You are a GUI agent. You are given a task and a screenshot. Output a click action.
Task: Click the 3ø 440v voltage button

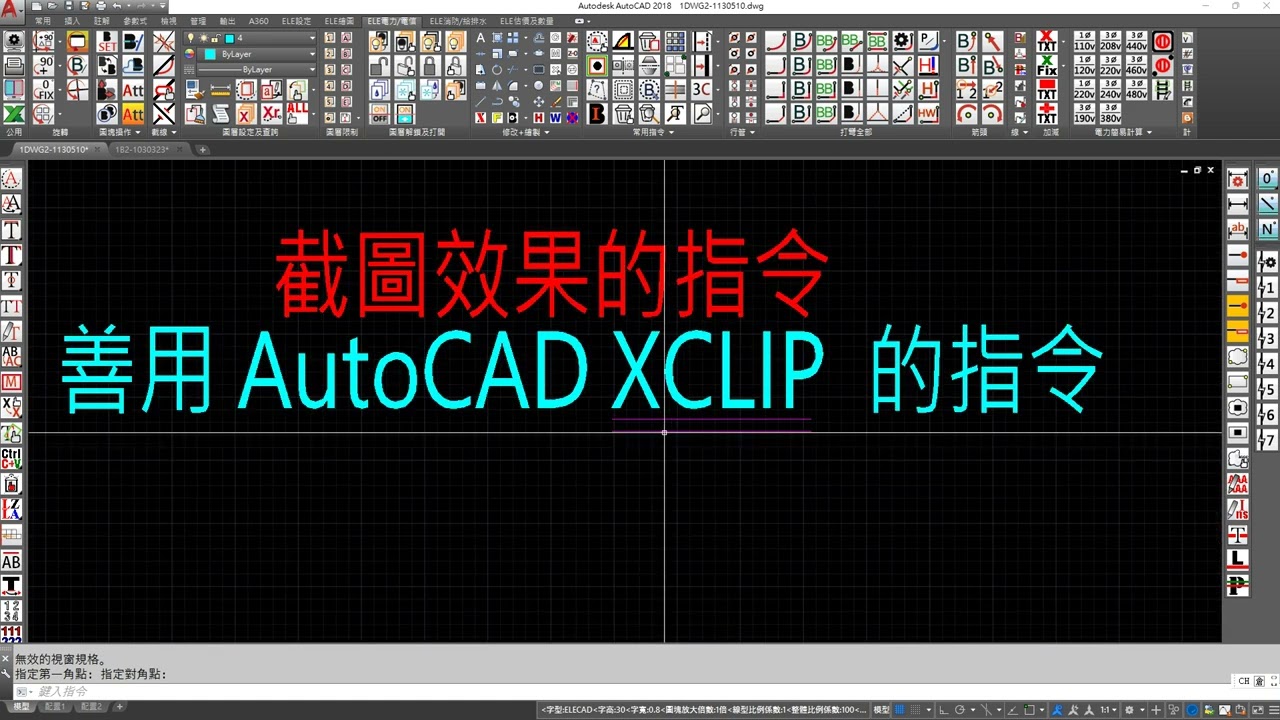1136,41
